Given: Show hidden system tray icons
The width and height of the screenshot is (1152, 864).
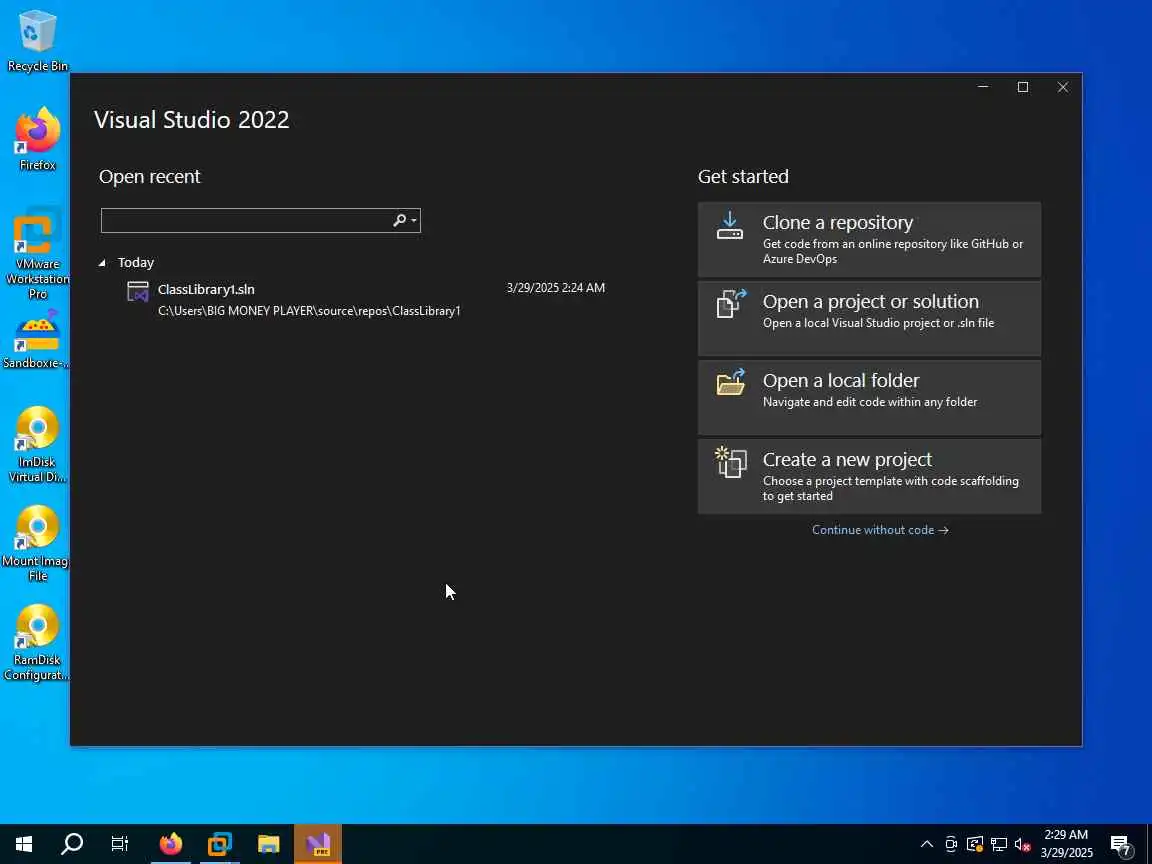Looking at the screenshot, I should [x=927, y=844].
